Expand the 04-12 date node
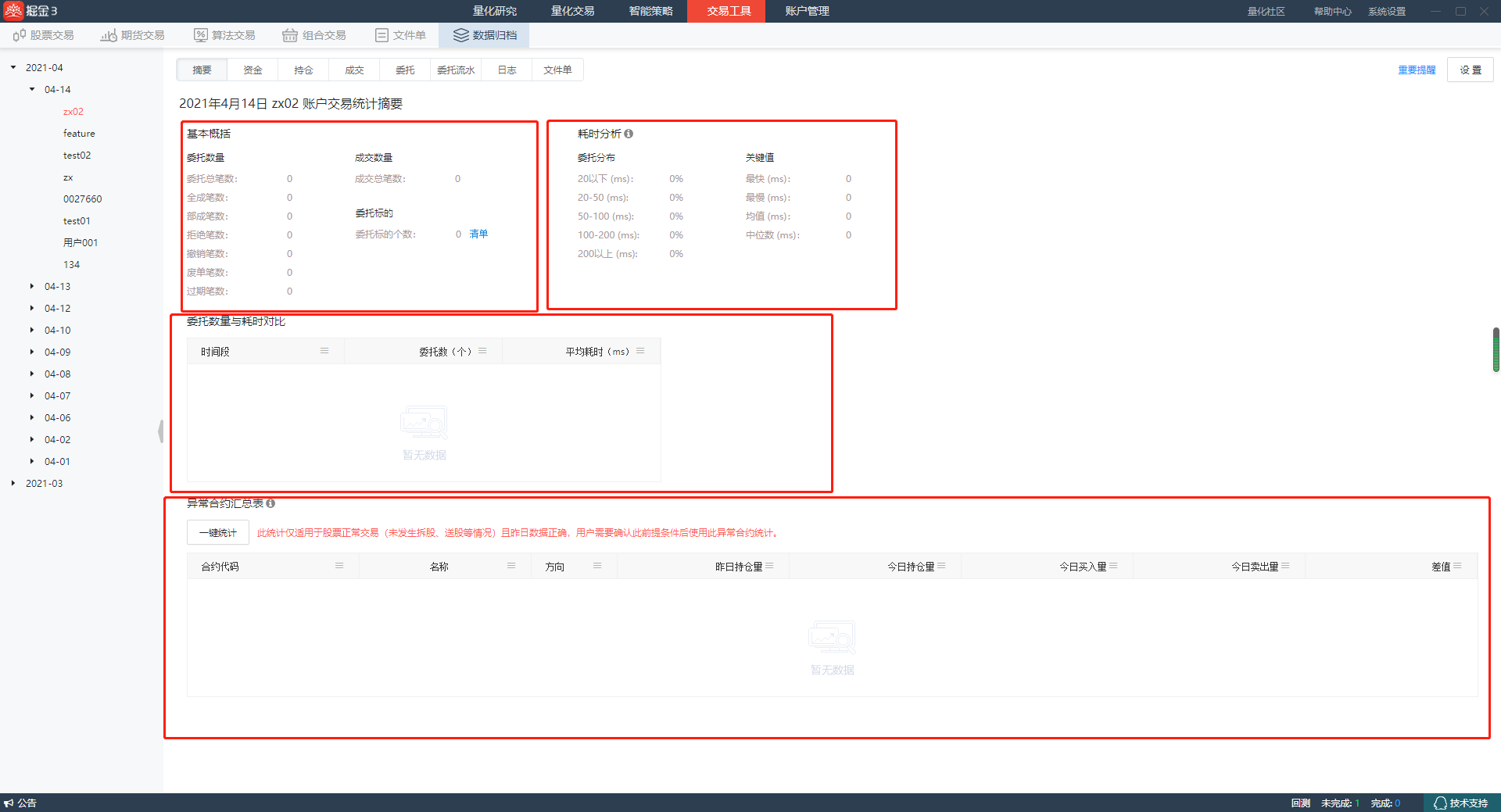 (x=32, y=308)
